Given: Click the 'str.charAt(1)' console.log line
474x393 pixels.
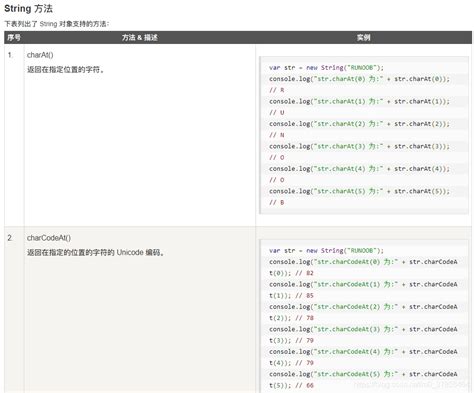Looking at the screenshot, I should click(x=359, y=101).
